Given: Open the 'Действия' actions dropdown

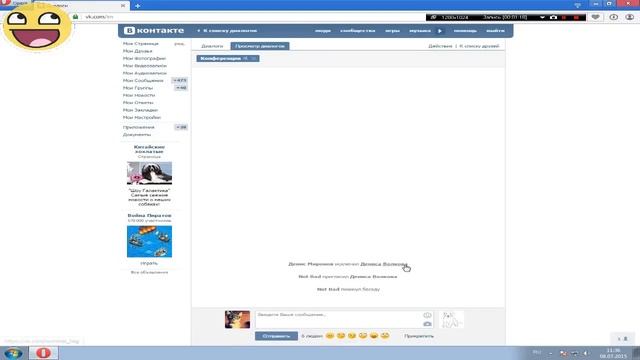Looking at the screenshot, I should pos(440,46).
